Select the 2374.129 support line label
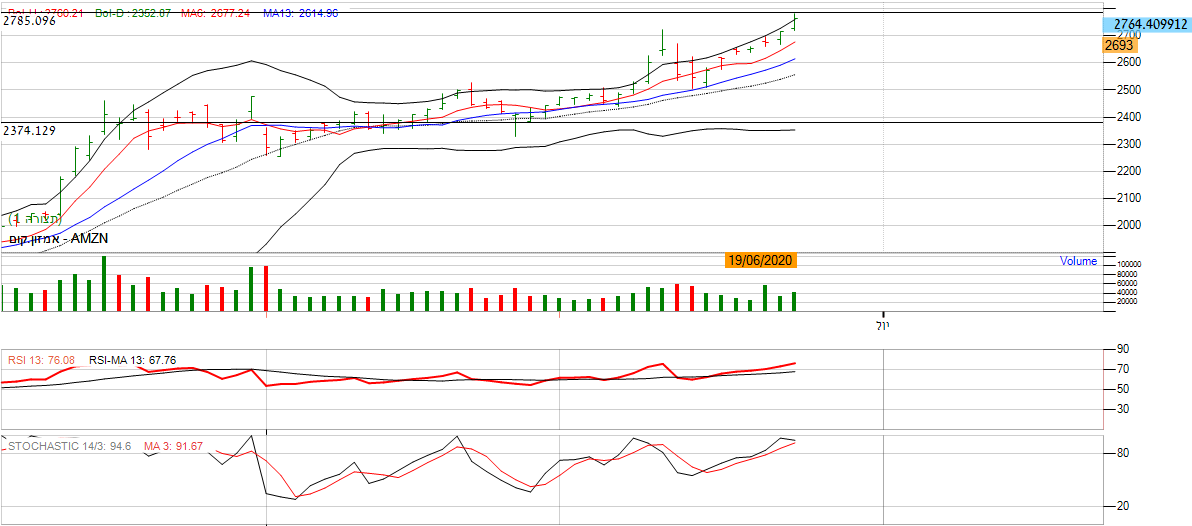The image size is (1192, 526). click(29, 131)
